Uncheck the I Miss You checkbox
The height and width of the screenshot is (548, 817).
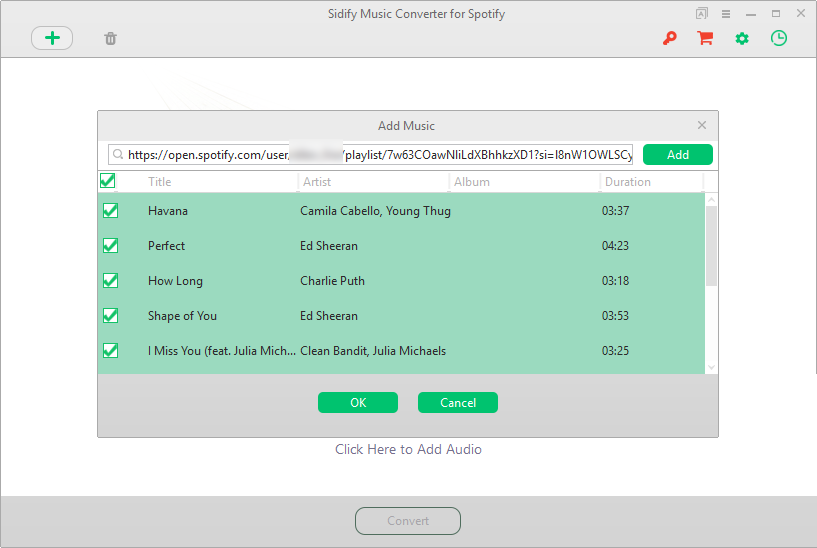(110, 351)
